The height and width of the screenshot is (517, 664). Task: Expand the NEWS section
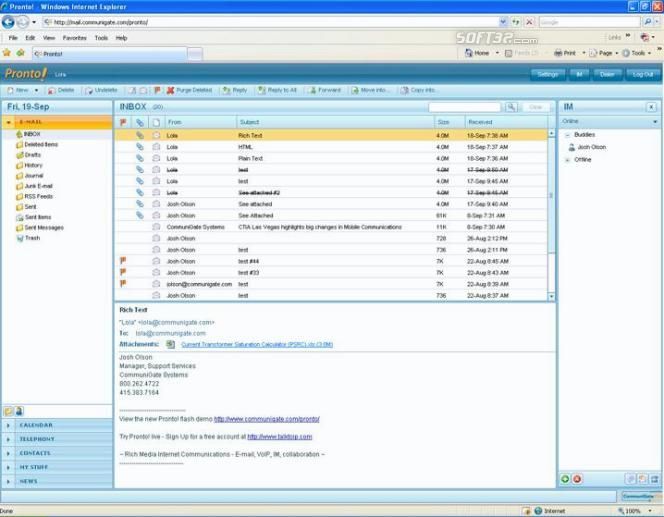pyautogui.click(x=57, y=481)
